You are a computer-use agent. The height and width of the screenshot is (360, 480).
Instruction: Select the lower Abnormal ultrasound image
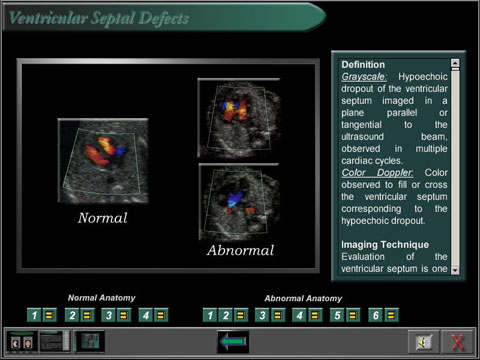tap(239, 202)
